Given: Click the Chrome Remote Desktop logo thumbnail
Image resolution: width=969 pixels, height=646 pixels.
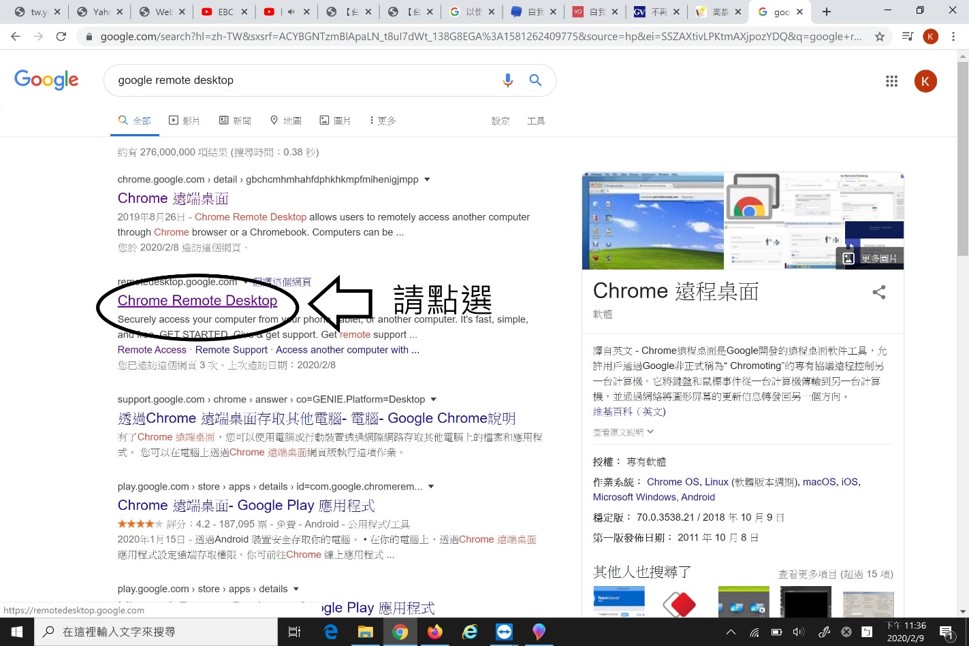Looking at the screenshot, I should tap(752, 198).
